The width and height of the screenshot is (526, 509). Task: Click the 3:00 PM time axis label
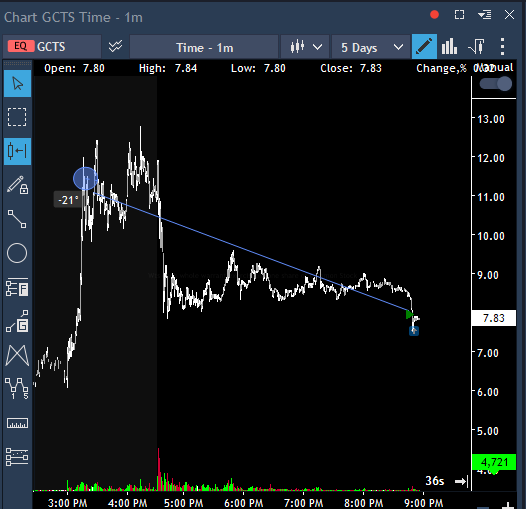click(x=67, y=503)
